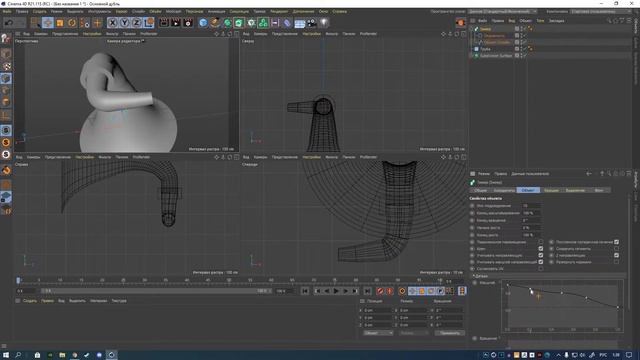Click the coordinate system icon next to Z
This screenshot has width=640, height=360.
point(149,23)
